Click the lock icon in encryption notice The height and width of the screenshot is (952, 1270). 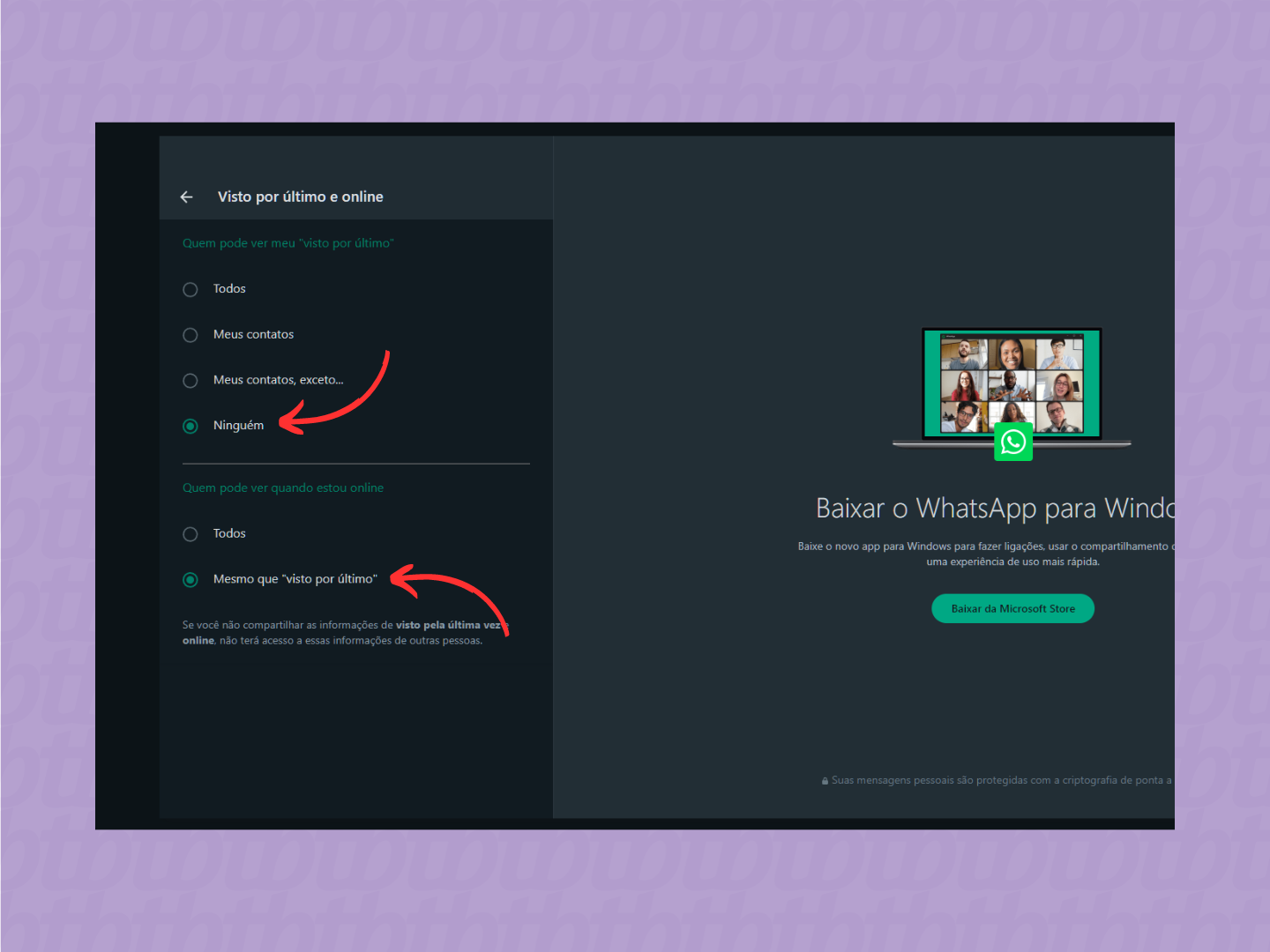coord(824,779)
